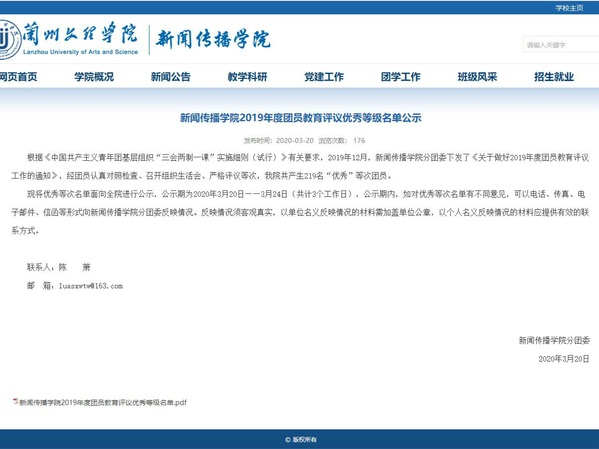Screen dimensions: 599x449
Task: Click the contact line 联系人：陈 萧
Action: pyautogui.click(x=58, y=267)
